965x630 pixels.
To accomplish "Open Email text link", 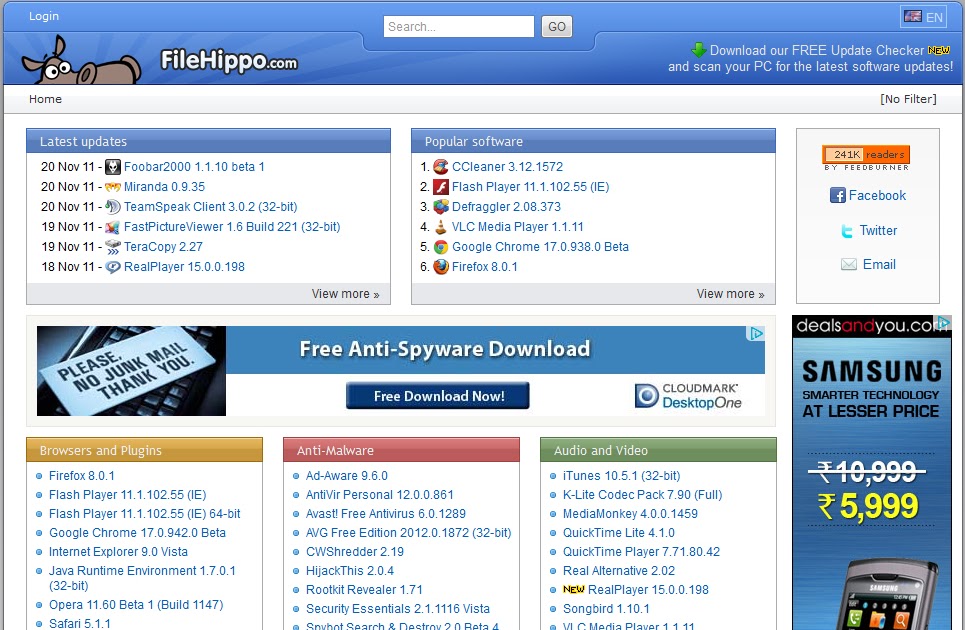I will 879,265.
